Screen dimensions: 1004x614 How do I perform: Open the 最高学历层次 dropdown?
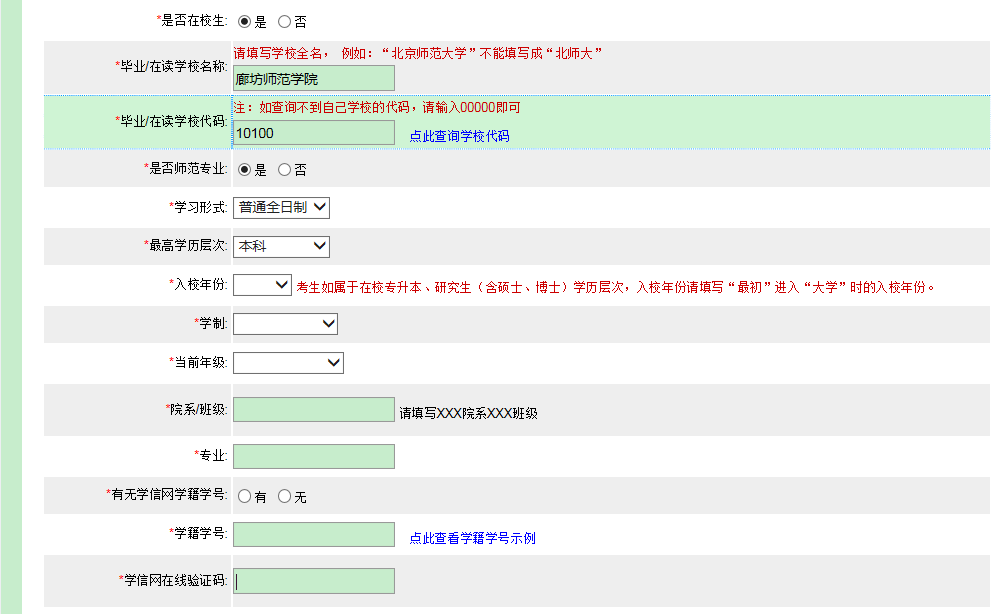pyautogui.click(x=281, y=246)
